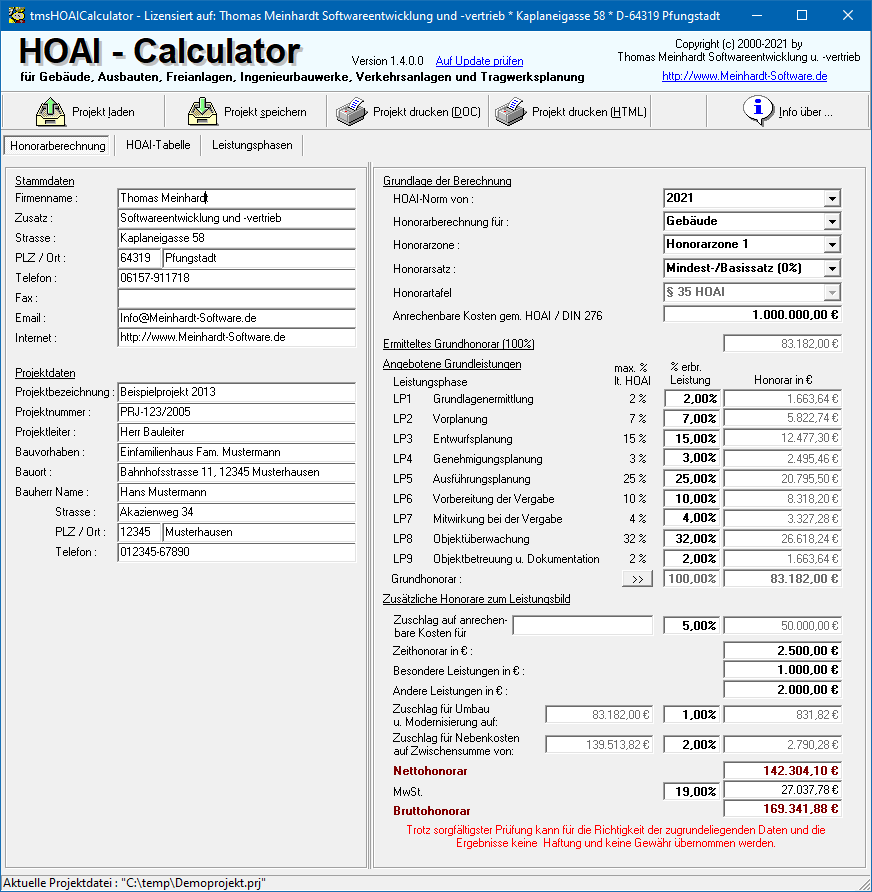Expand the HOAI-Norm von dropdown
872x892 pixels.
click(832, 198)
